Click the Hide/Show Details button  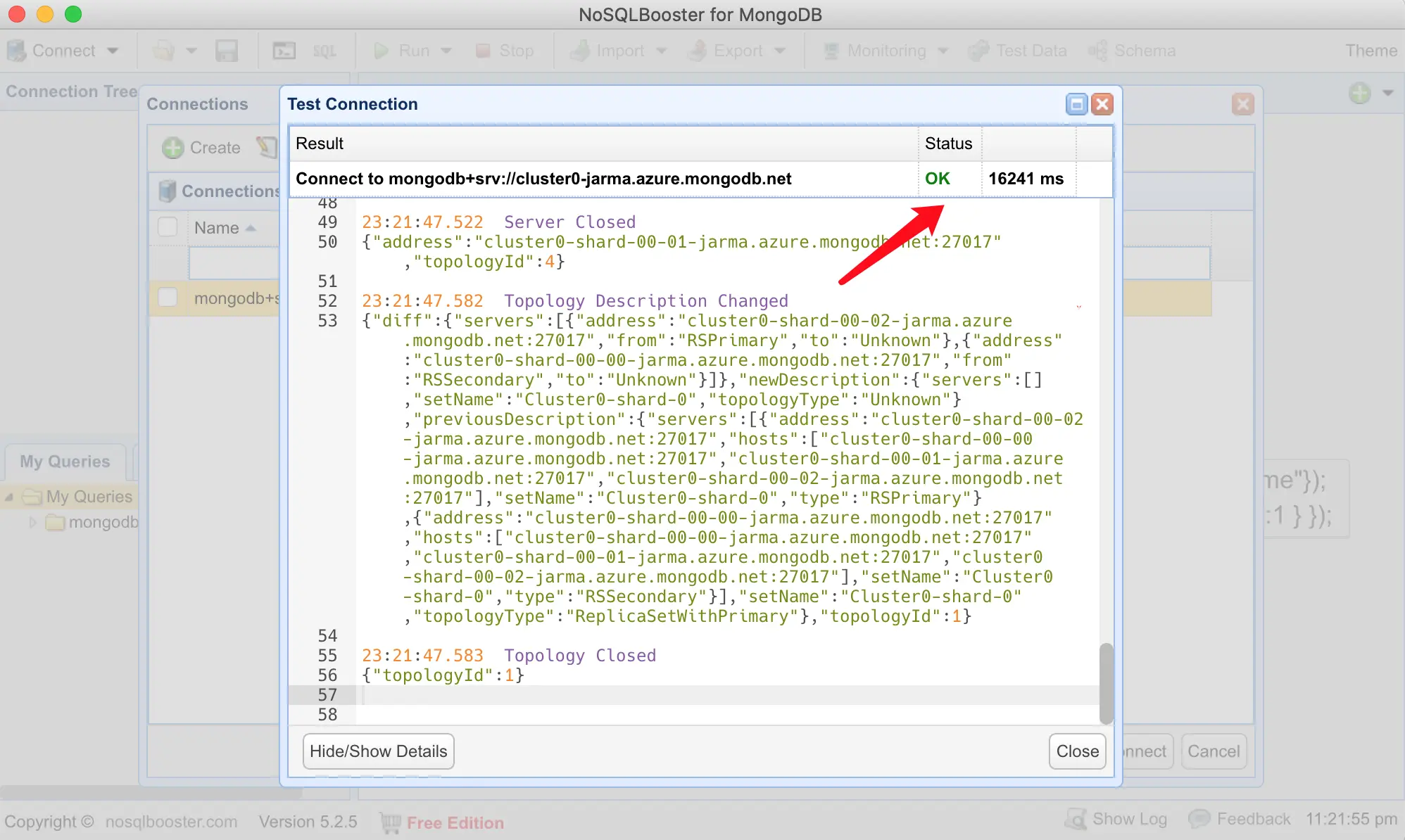(x=378, y=751)
